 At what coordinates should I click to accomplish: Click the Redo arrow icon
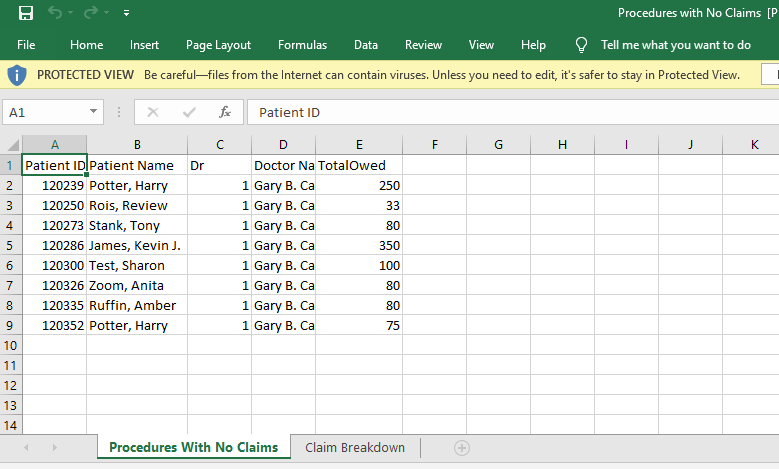tap(92, 13)
